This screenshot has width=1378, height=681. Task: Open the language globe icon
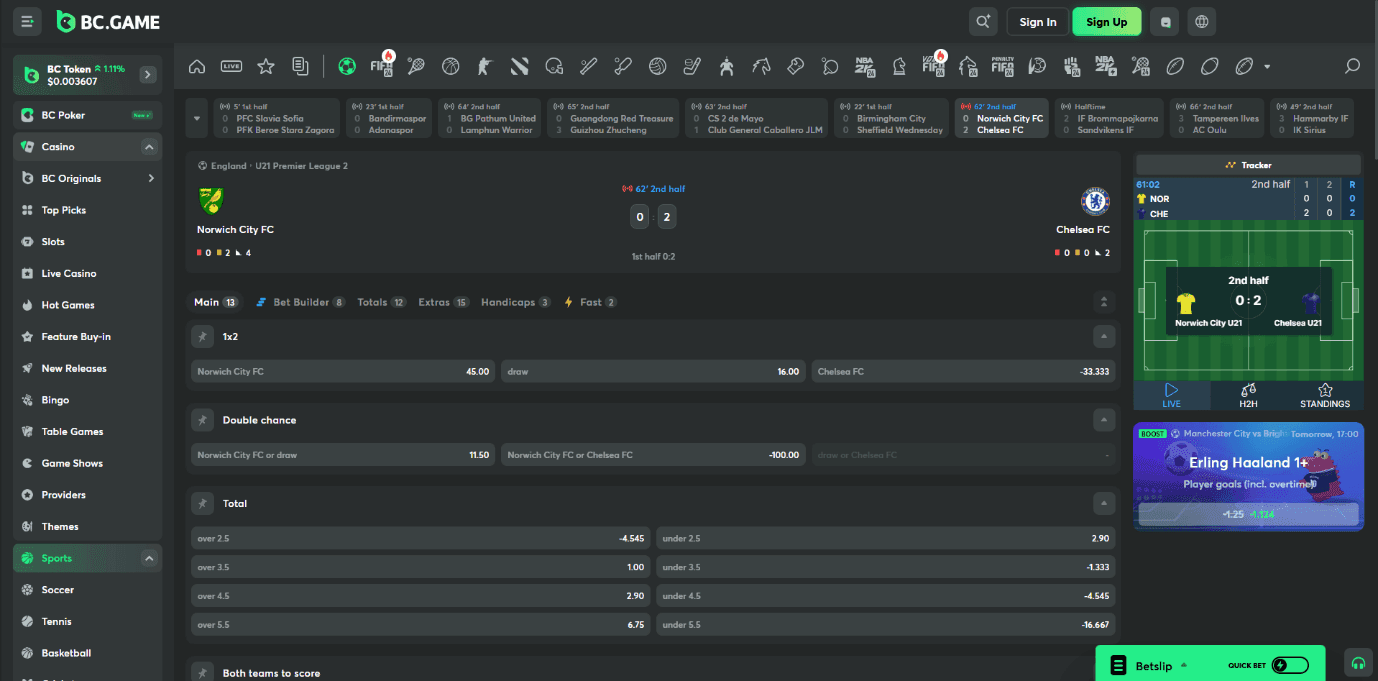(x=1202, y=22)
